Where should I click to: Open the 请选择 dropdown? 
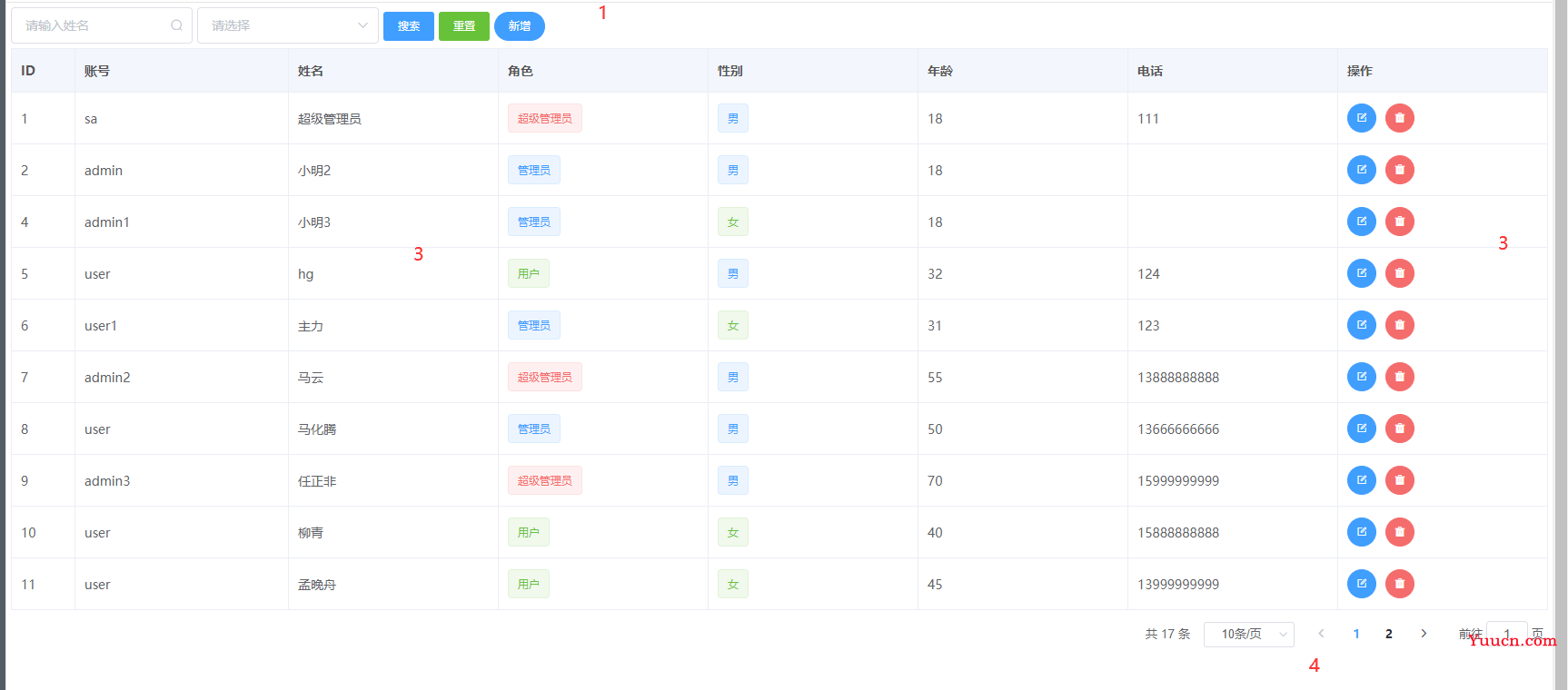287,25
